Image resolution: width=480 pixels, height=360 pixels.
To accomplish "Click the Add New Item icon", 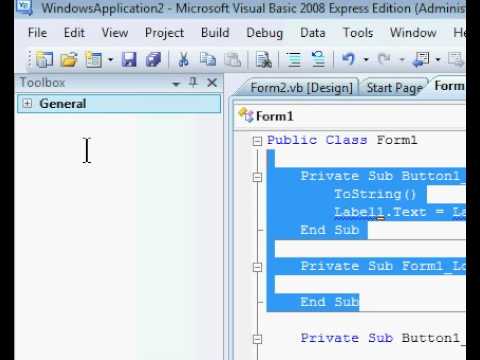I will (94, 60).
